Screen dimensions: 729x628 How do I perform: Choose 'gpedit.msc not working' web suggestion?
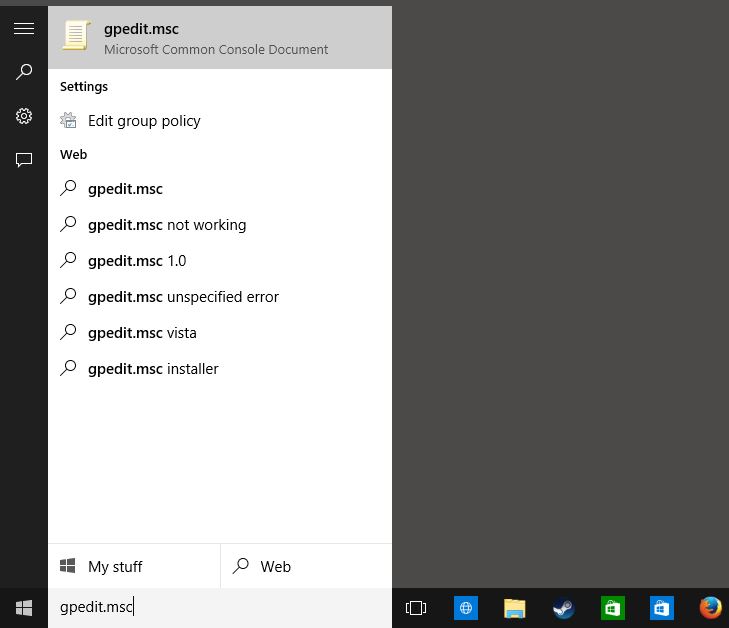220,225
